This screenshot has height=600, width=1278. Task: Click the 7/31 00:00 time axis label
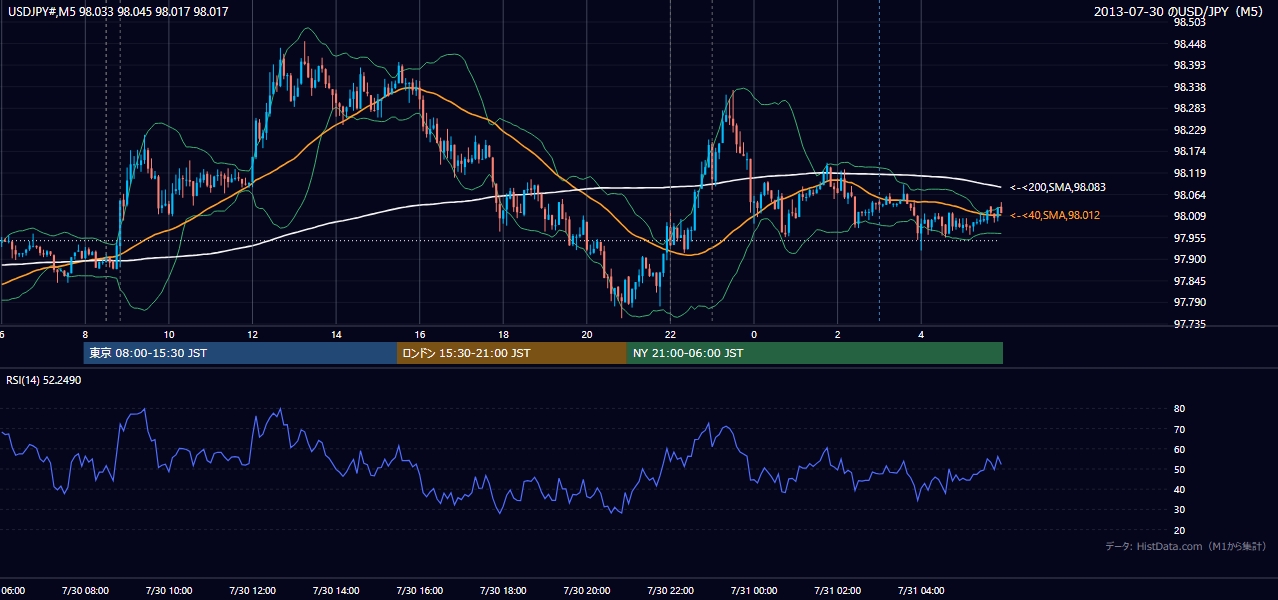pos(753,590)
